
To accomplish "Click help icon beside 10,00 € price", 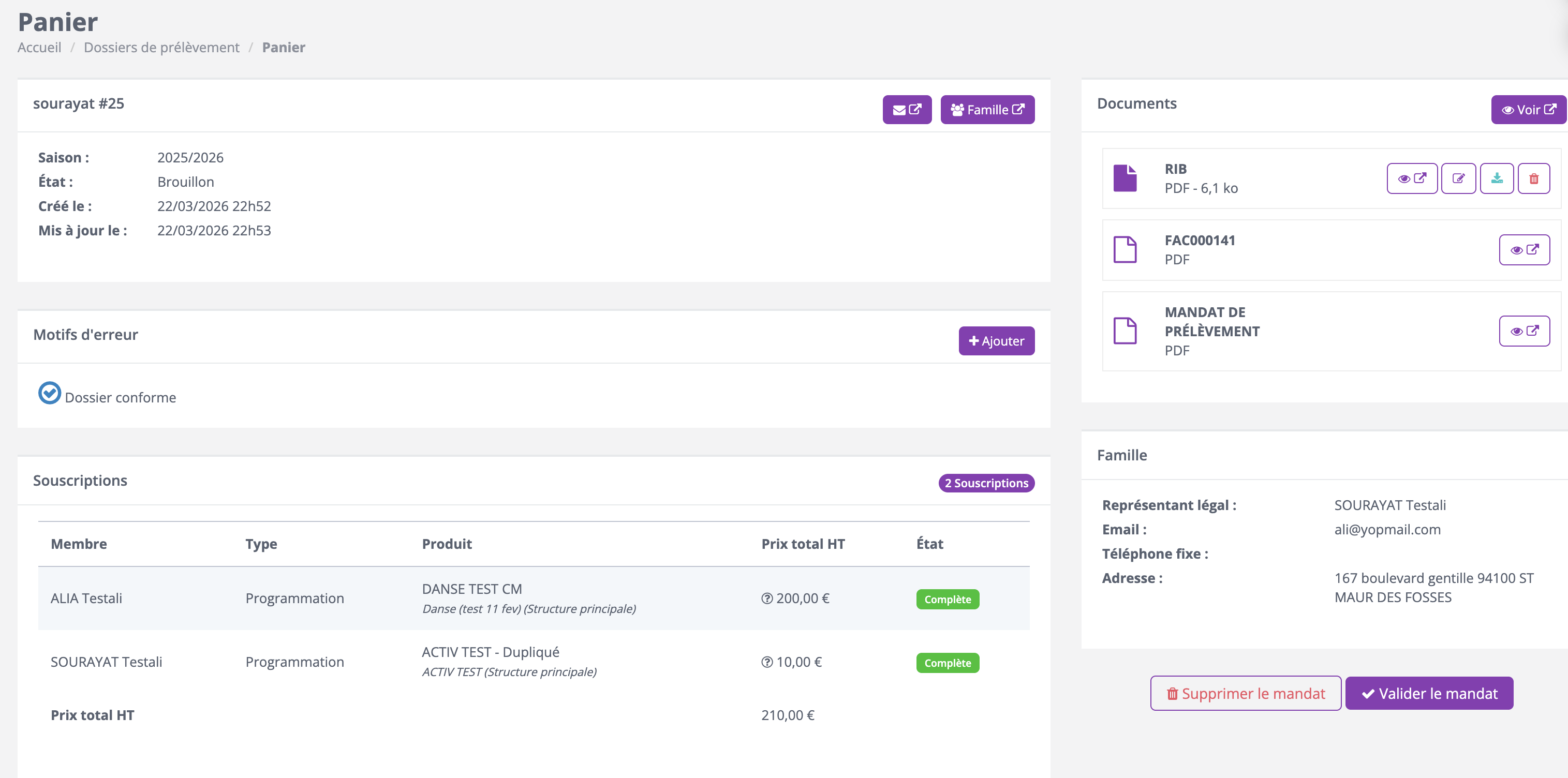I will click(x=766, y=663).
